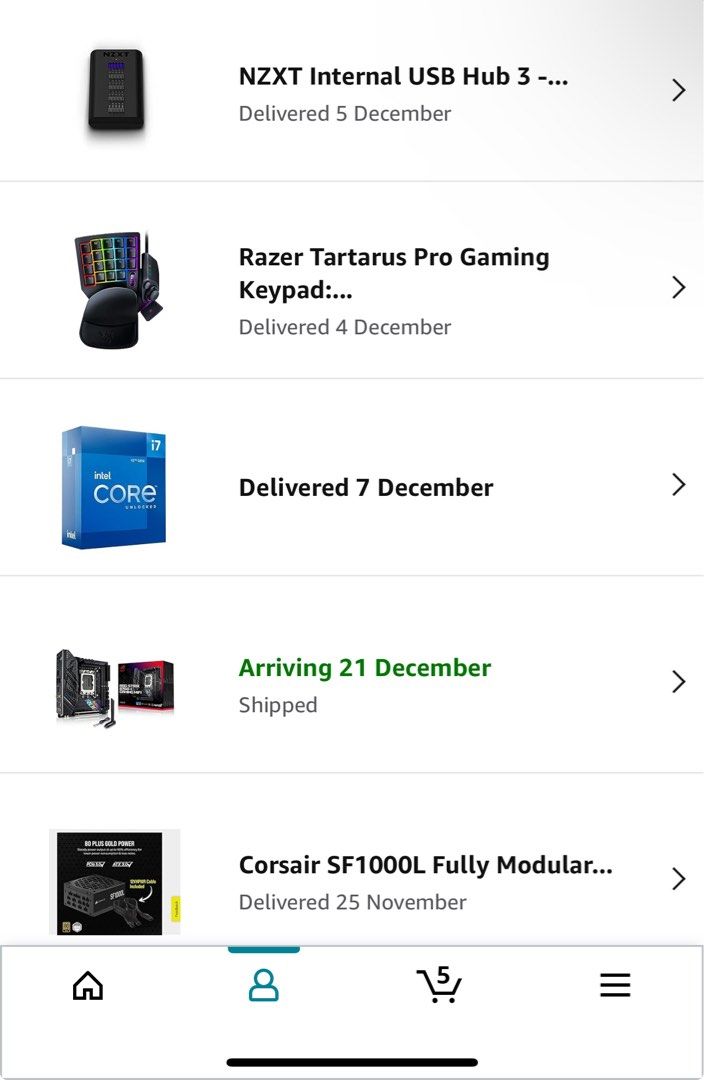Tap the Delivered 7 December text
This screenshot has height=1080, width=704.
(x=366, y=488)
